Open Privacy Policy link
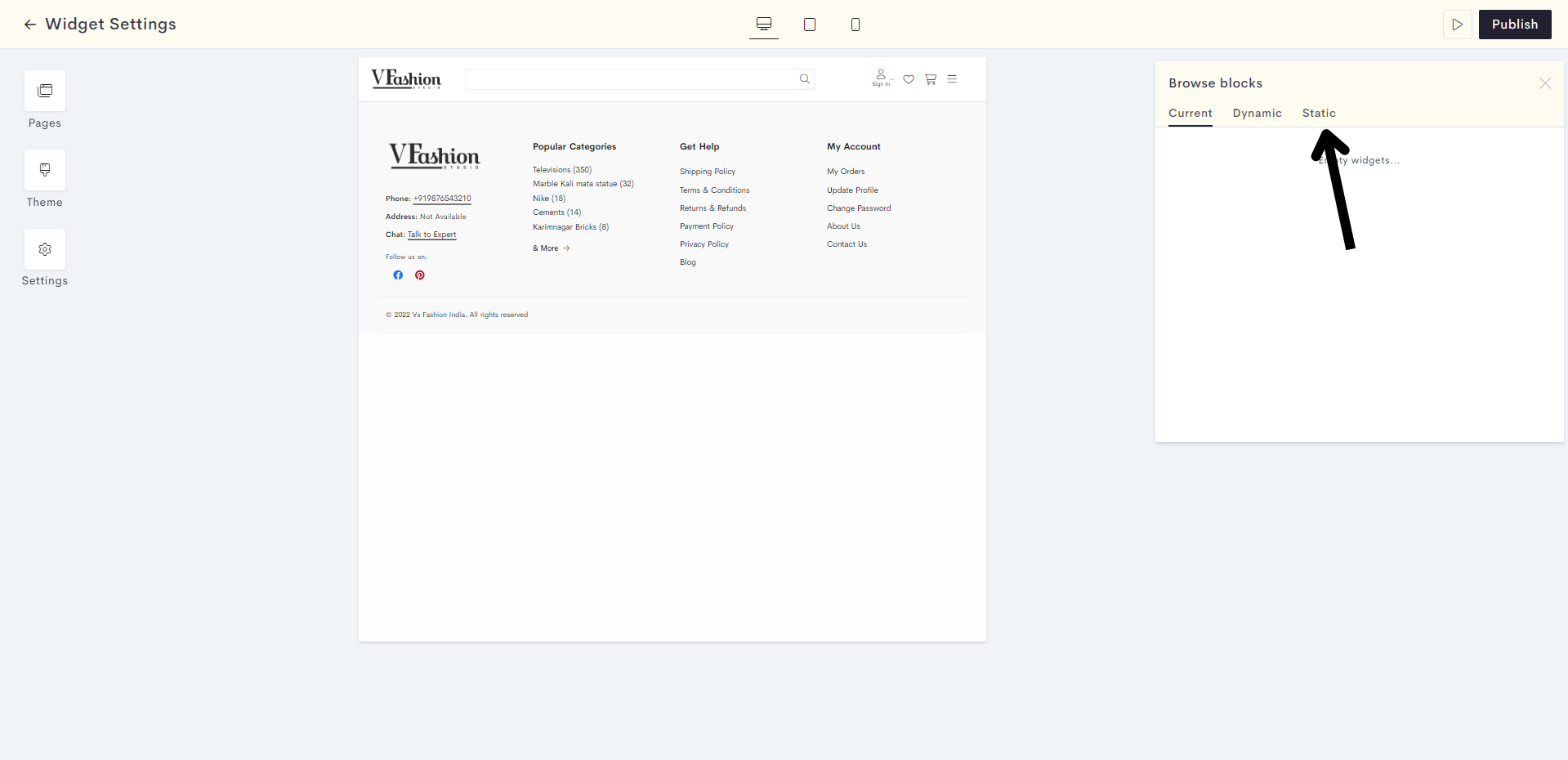The height and width of the screenshot is (760, 1568). coord(704,244)
